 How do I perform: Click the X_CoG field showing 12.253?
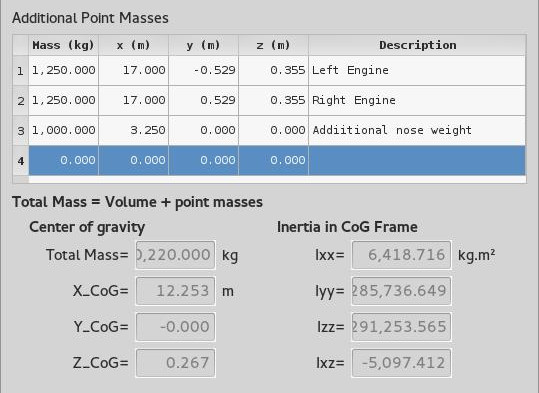[176, 291]
